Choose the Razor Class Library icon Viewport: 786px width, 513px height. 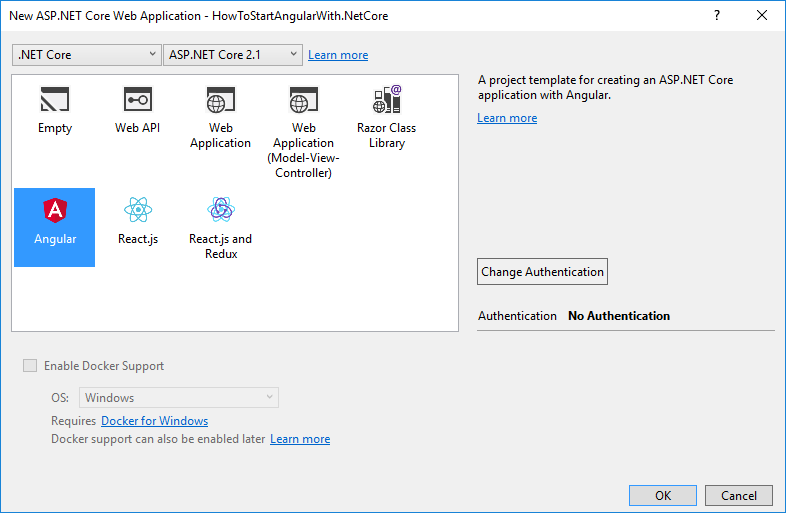387,99
